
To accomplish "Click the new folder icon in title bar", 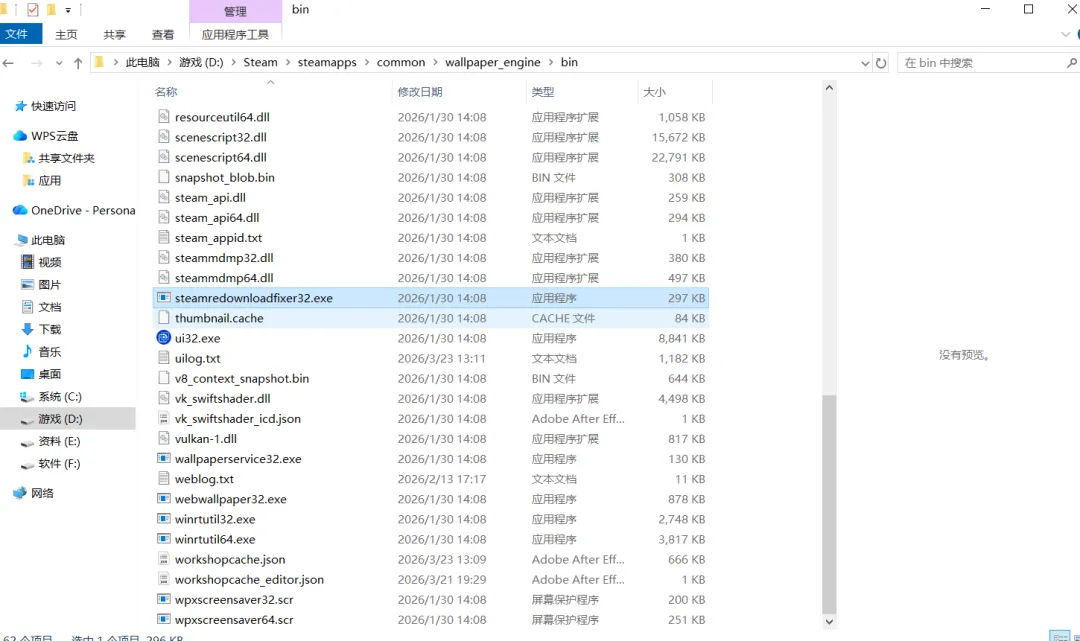I will (52, 10).
